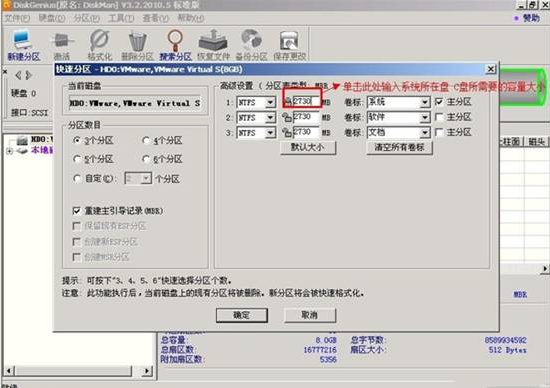Image resolution: width=550 pixels, height=388 pixels.
Task: Click the heads (磁头) column header
Action: tap(536, 142)
